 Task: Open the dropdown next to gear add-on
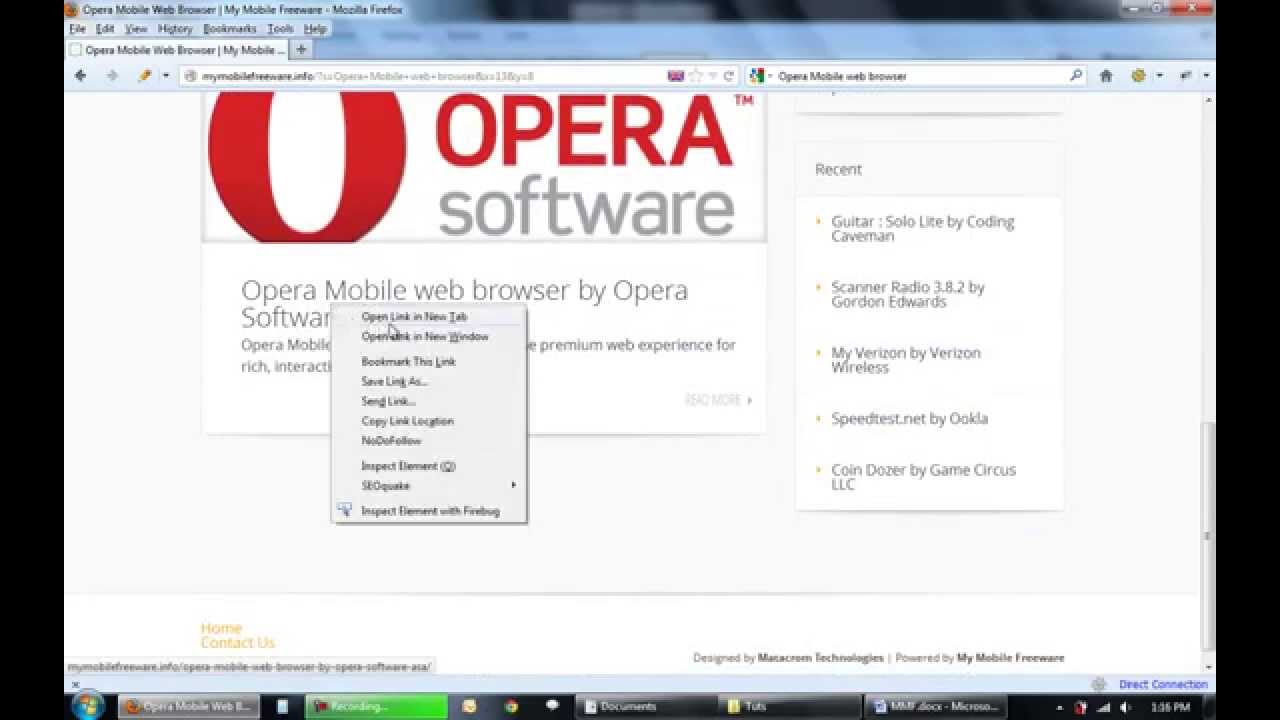click(x=1159, y=76)
